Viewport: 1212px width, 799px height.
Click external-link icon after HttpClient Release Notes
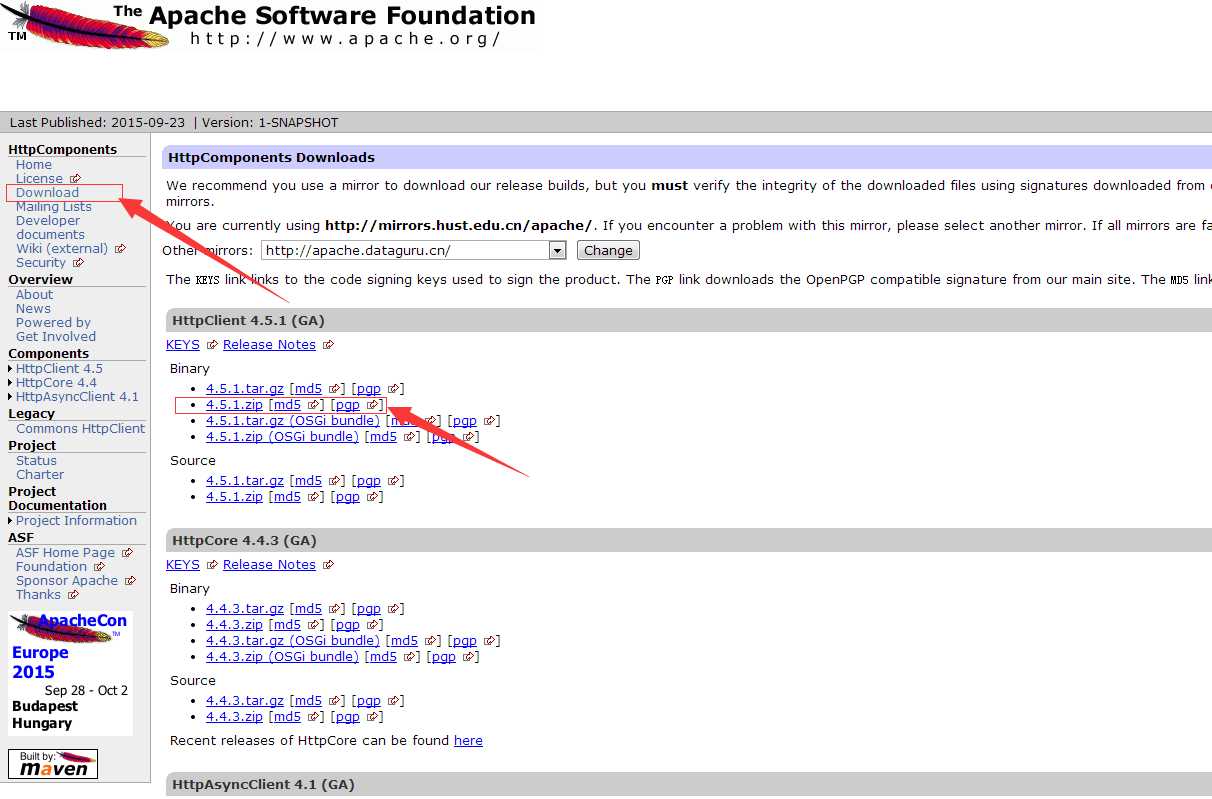tap(328, 345)
